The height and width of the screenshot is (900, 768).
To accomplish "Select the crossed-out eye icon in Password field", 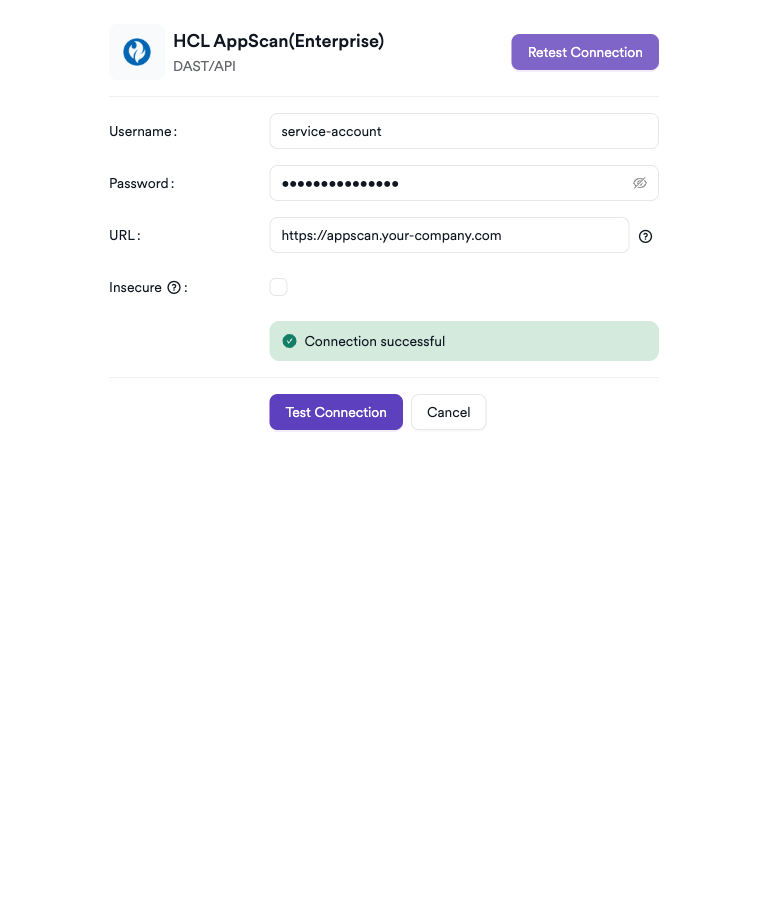I will 640,183.
